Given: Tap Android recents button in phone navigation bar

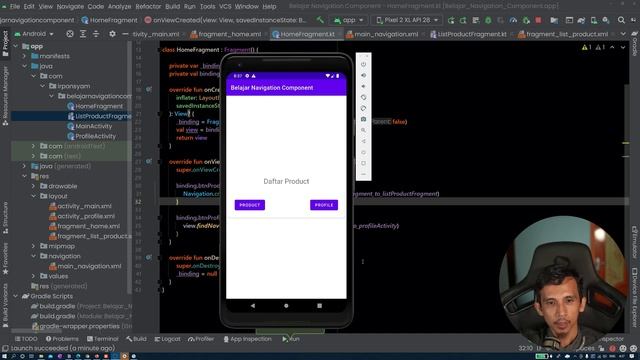Looking at the screenshot, I should [320, 305].
